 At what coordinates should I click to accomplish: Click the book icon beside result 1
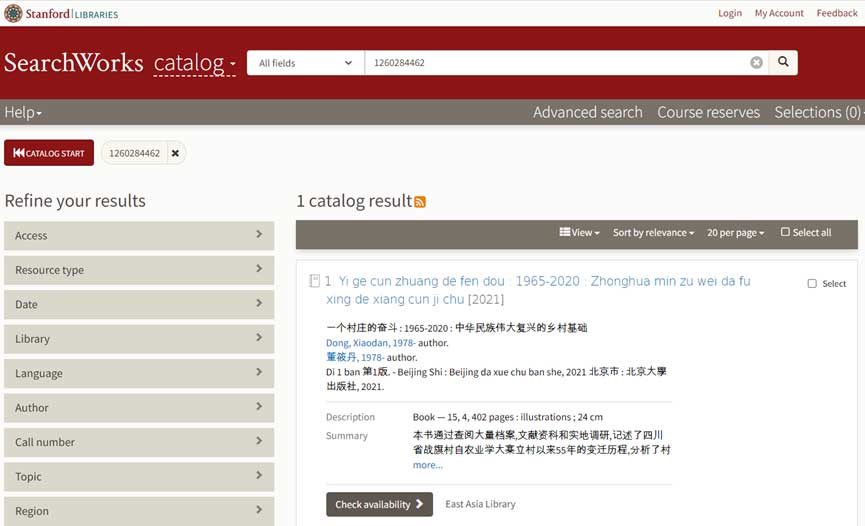(314, 281)
